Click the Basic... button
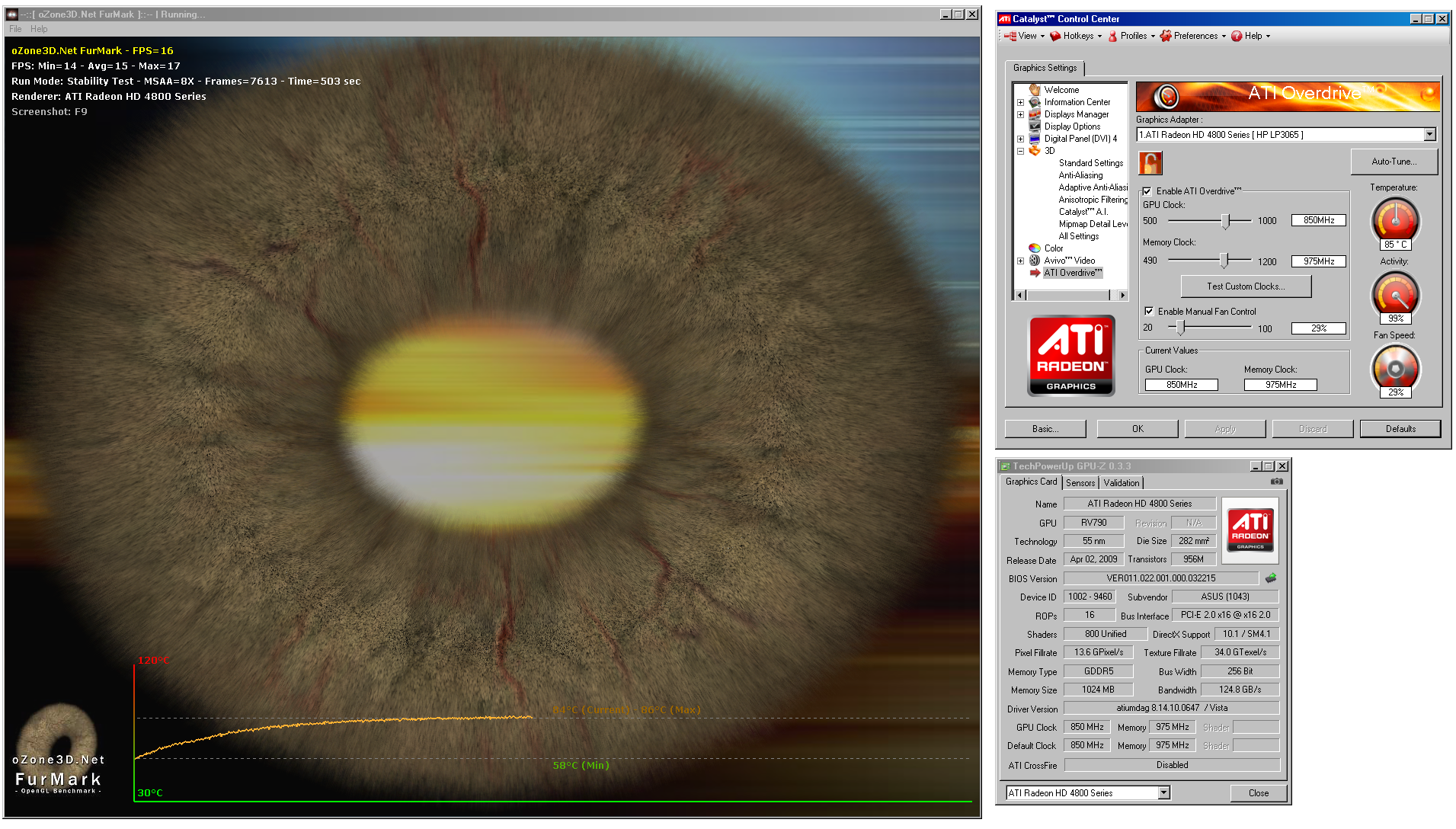 click(x=1045, y=429)
